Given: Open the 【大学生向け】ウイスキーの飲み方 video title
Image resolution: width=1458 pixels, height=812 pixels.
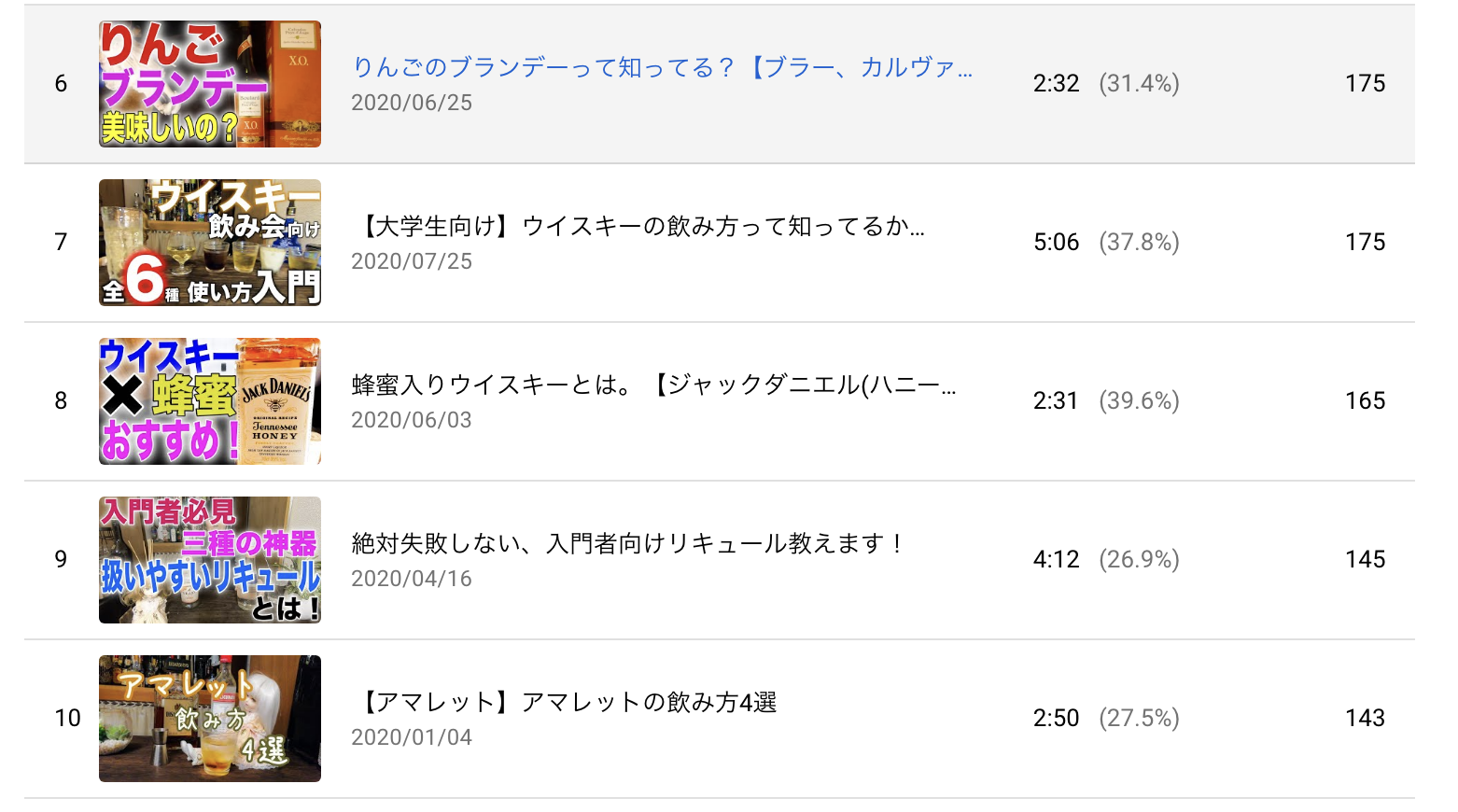Looking at the screenshot, I should tap(638, 226).
